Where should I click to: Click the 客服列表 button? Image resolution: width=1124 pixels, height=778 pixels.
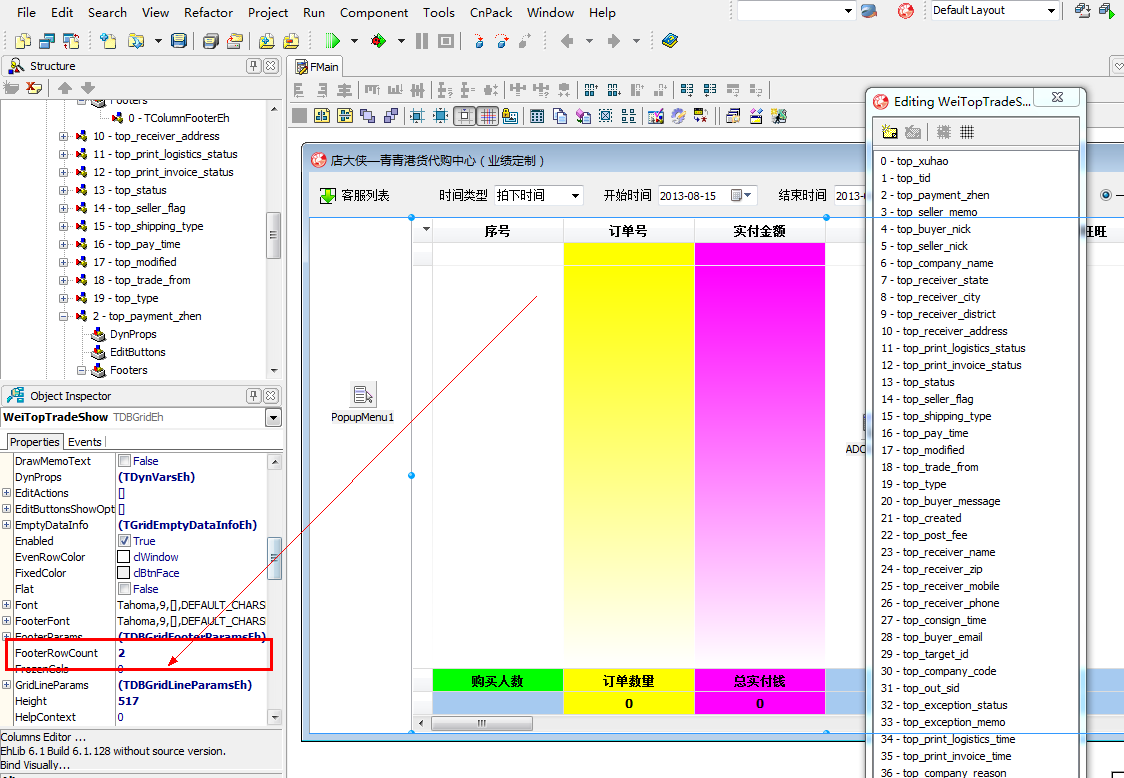(x=356, y=196)
